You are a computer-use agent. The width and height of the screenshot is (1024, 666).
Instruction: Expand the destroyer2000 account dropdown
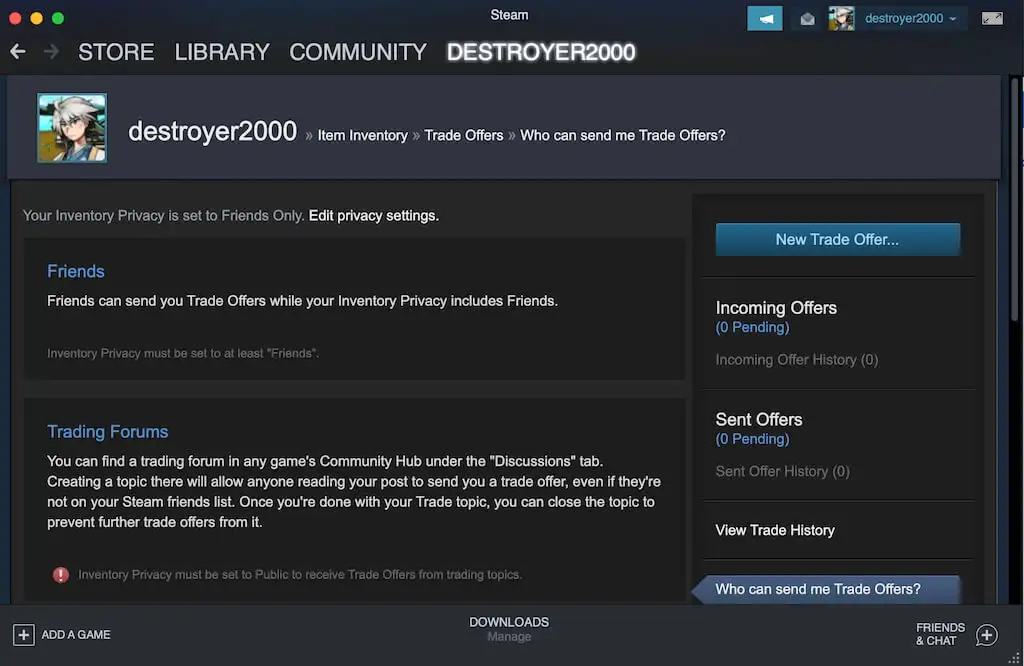(910, 18)
